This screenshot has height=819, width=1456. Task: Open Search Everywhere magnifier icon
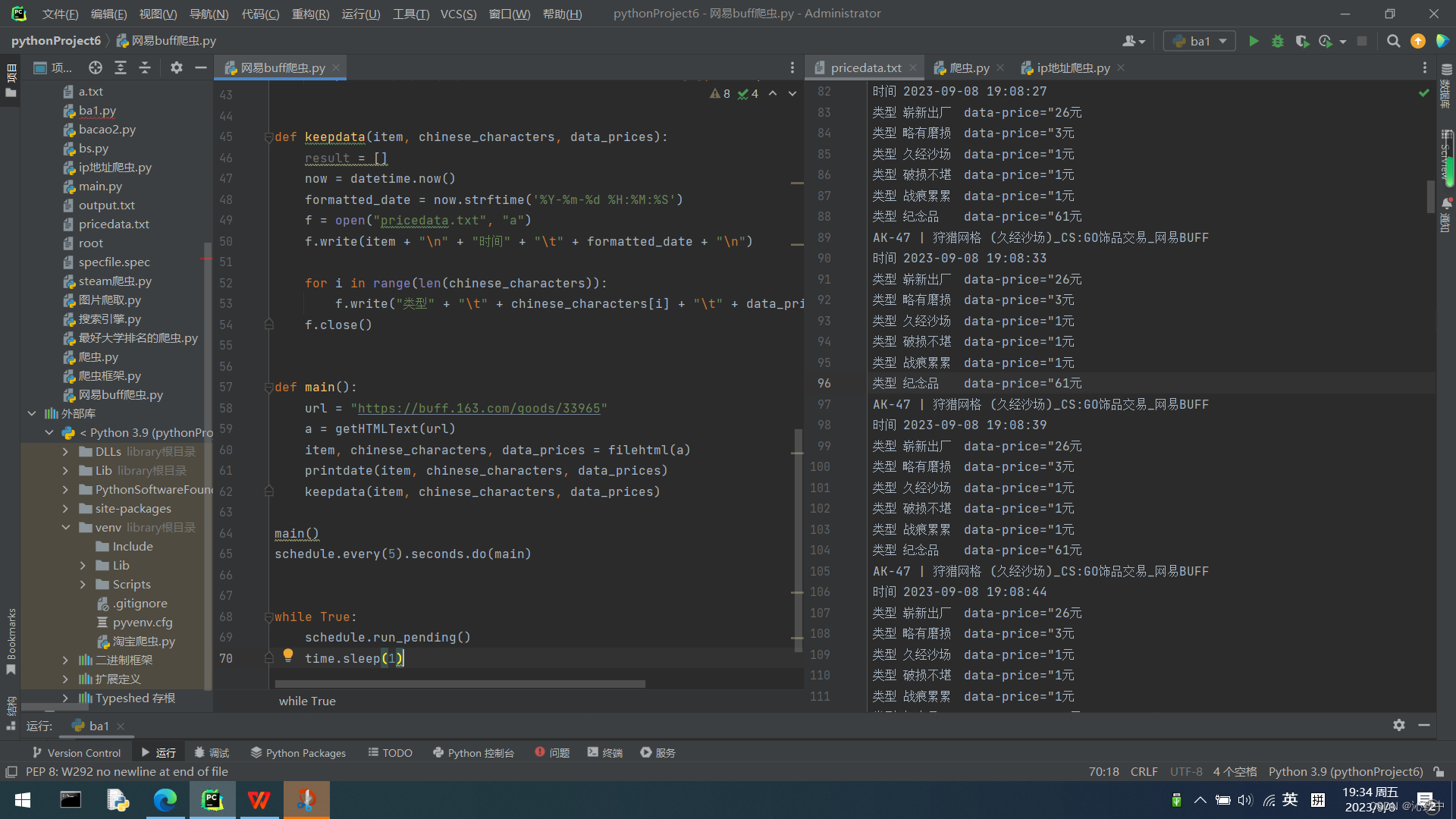(x=1393, y=41)
